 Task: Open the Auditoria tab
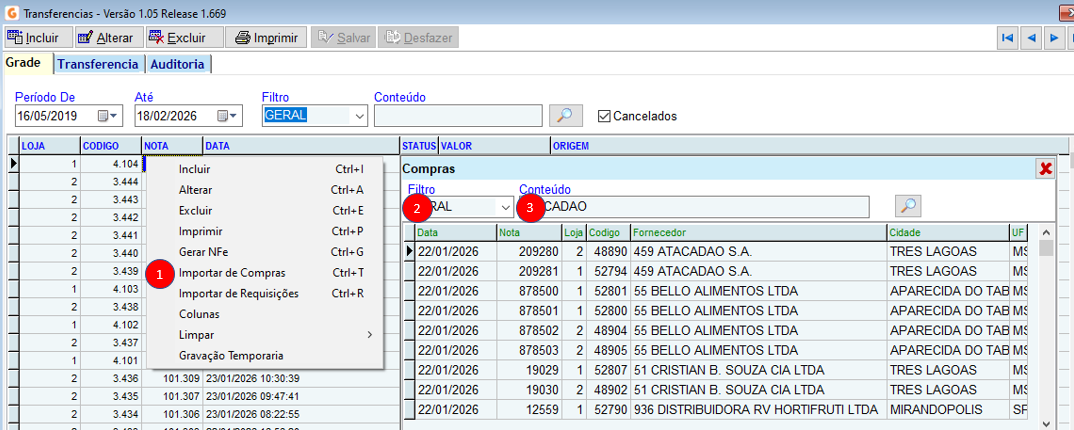pyautogui.click(x=177, y=64)
